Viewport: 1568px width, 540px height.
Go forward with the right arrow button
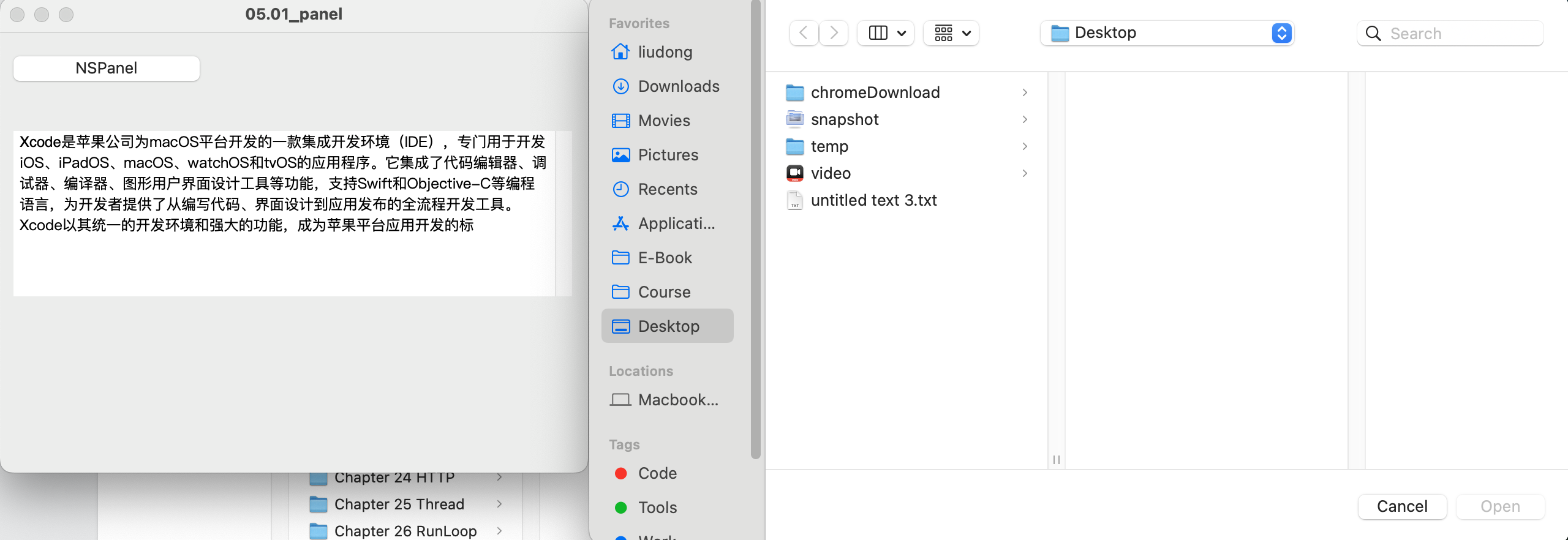pyautogui.click(x=833, y=33)
